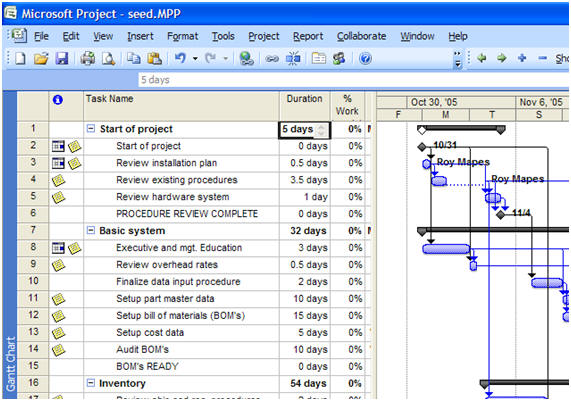This screenshot has height=401, width=571.
Task: Collapse the Start of project summary in row 1
Action: [x=91, y=129]
